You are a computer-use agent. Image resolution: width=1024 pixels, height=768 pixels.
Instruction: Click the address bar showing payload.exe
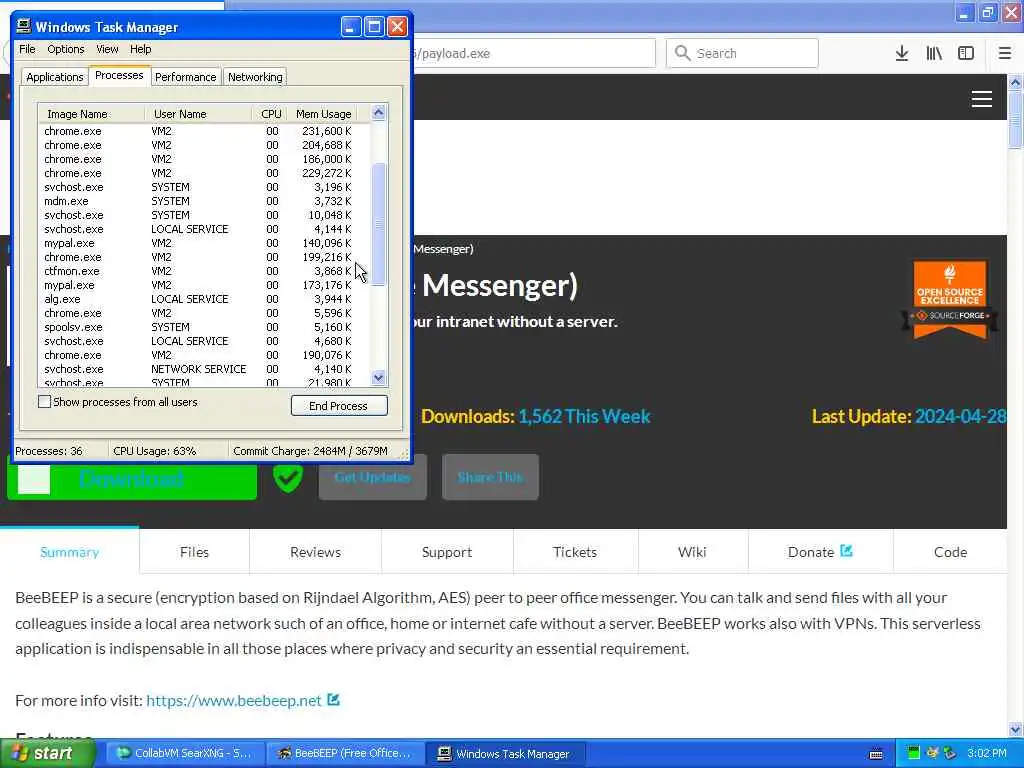click(532, 53)
